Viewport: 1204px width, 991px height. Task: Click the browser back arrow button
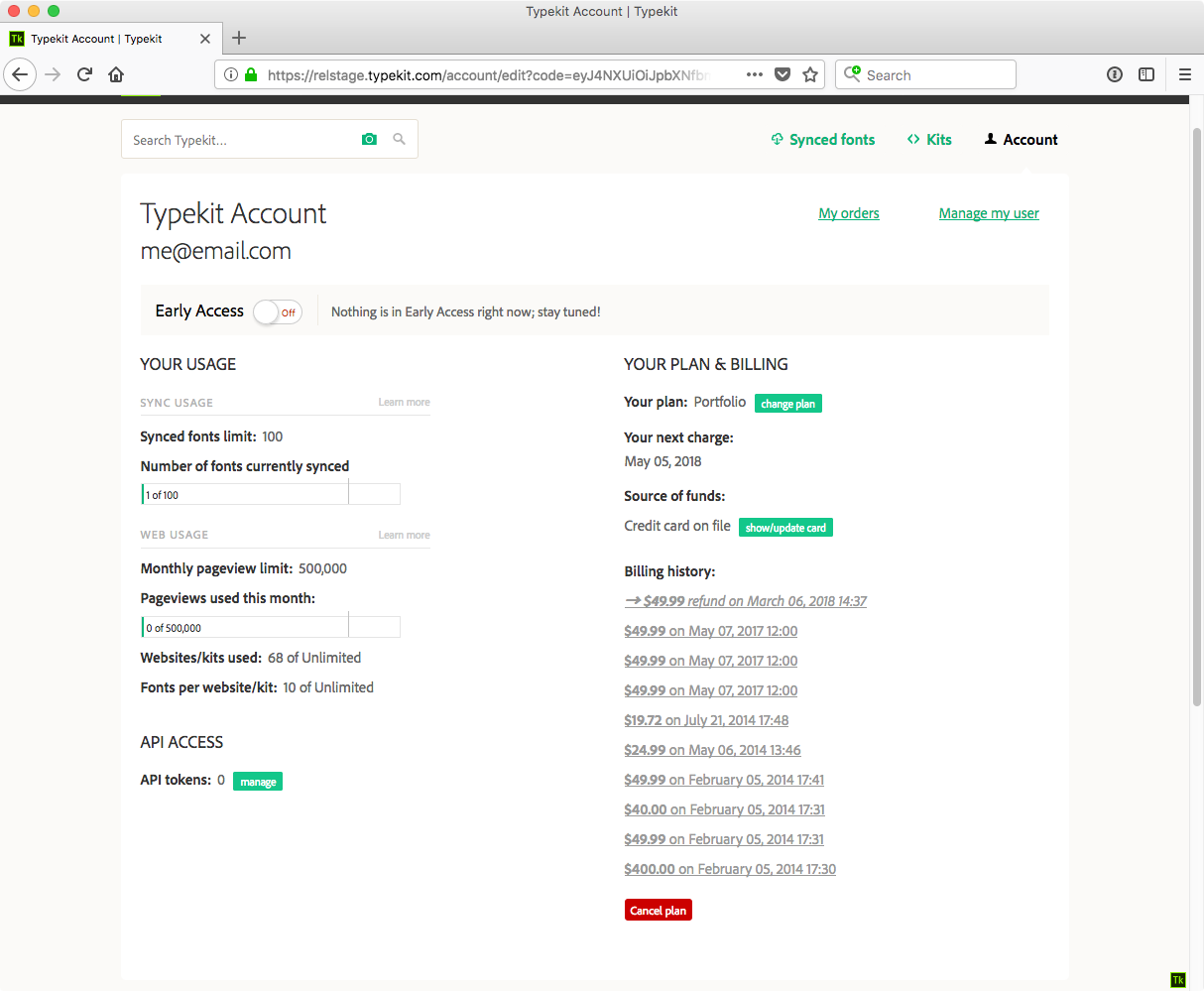pos(20,74)
